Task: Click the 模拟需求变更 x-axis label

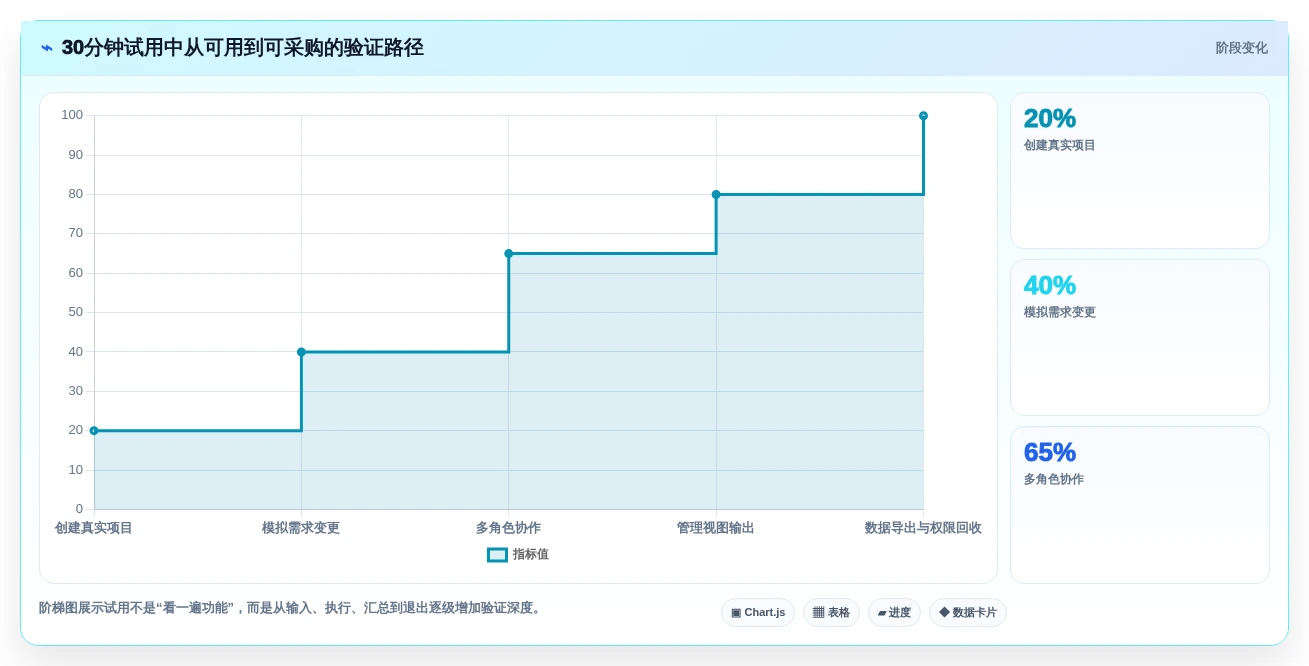Action: coord(301,528)
